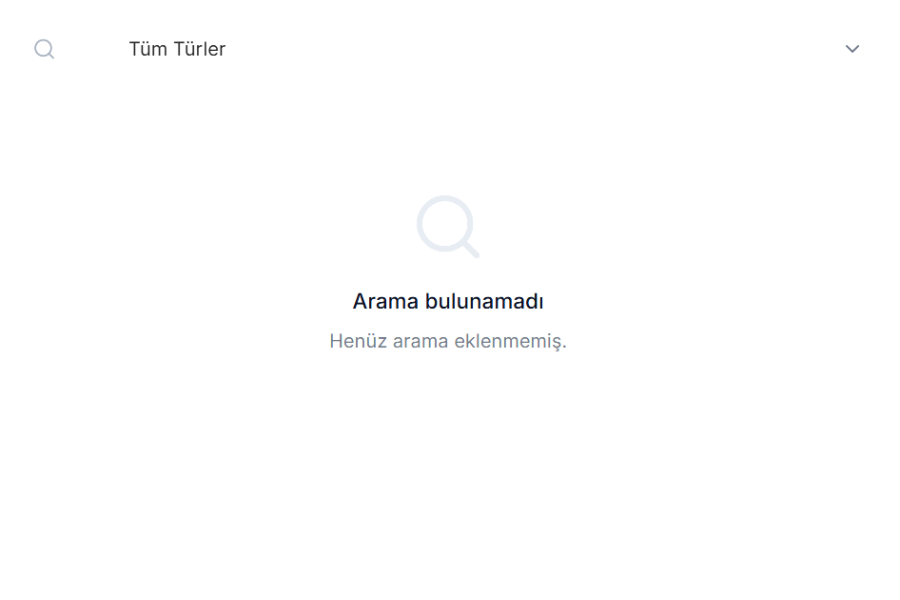Click the small search magnifier icon
Viewport: 900px width, 600px height.
click(x=44, y=49)
